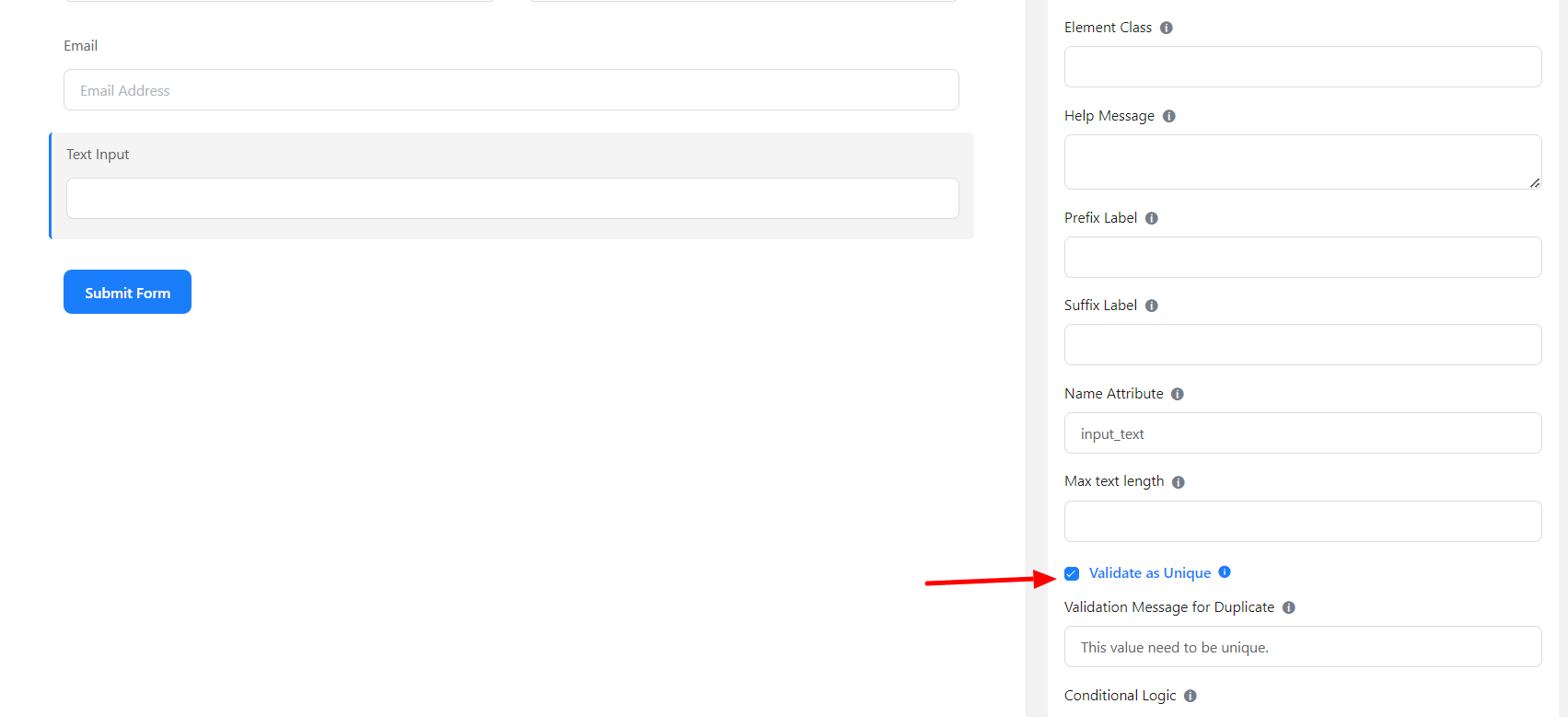
Task: Click the Prefix Label input box
Action: tap(1302, 257)
